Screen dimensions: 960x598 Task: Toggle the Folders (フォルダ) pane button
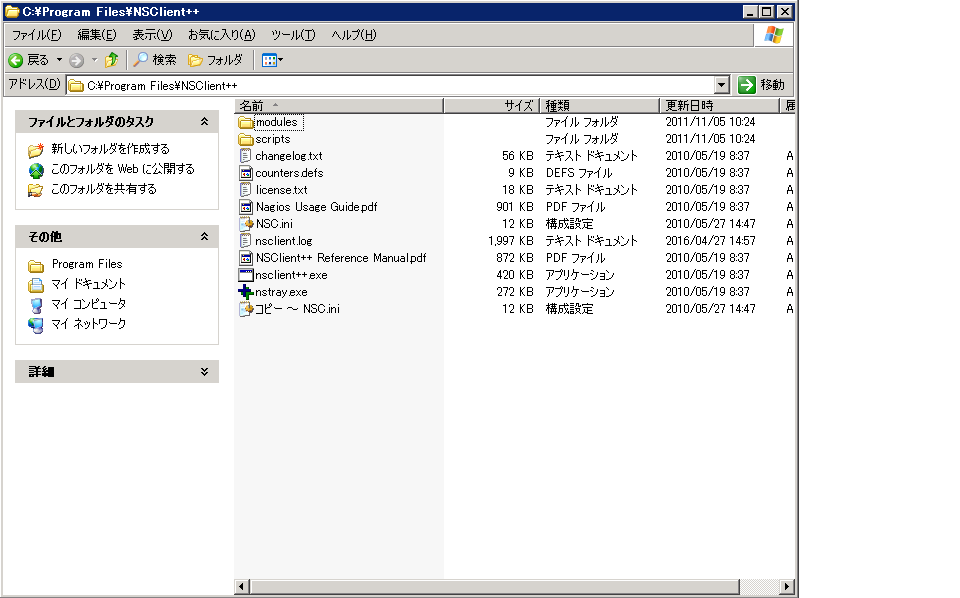[215, 60]
